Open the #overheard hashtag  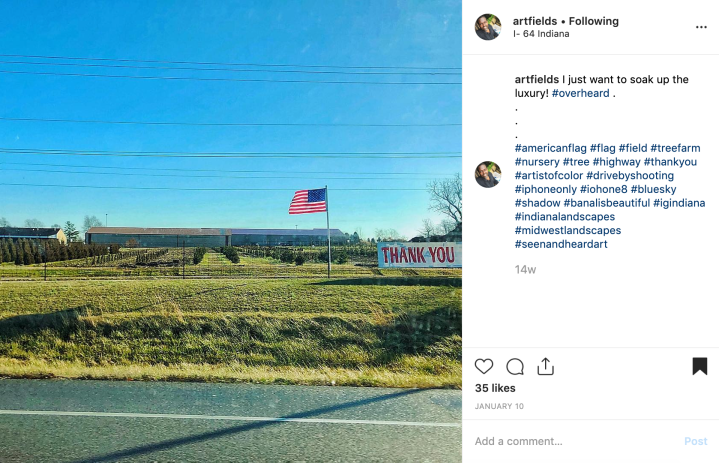pos(581,93)
